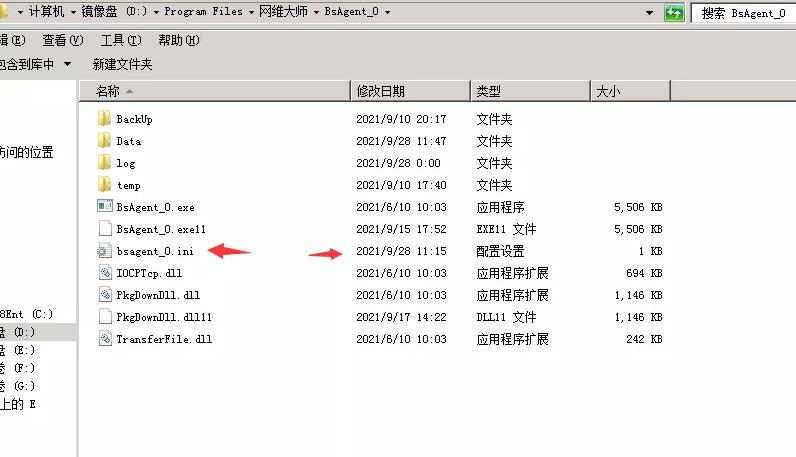Click the EXE11 文件 type cell

pyautogui.click(x=506, y=229)
